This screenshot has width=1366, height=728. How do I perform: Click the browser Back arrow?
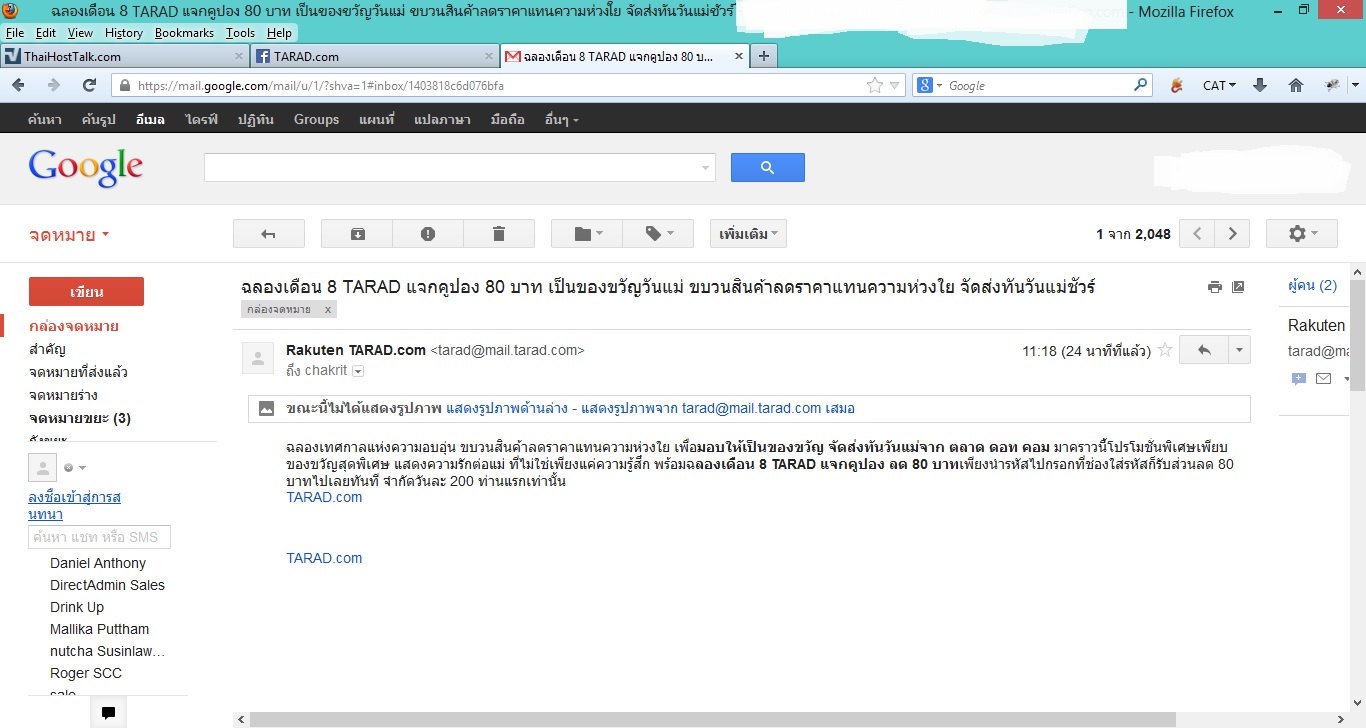18,85
